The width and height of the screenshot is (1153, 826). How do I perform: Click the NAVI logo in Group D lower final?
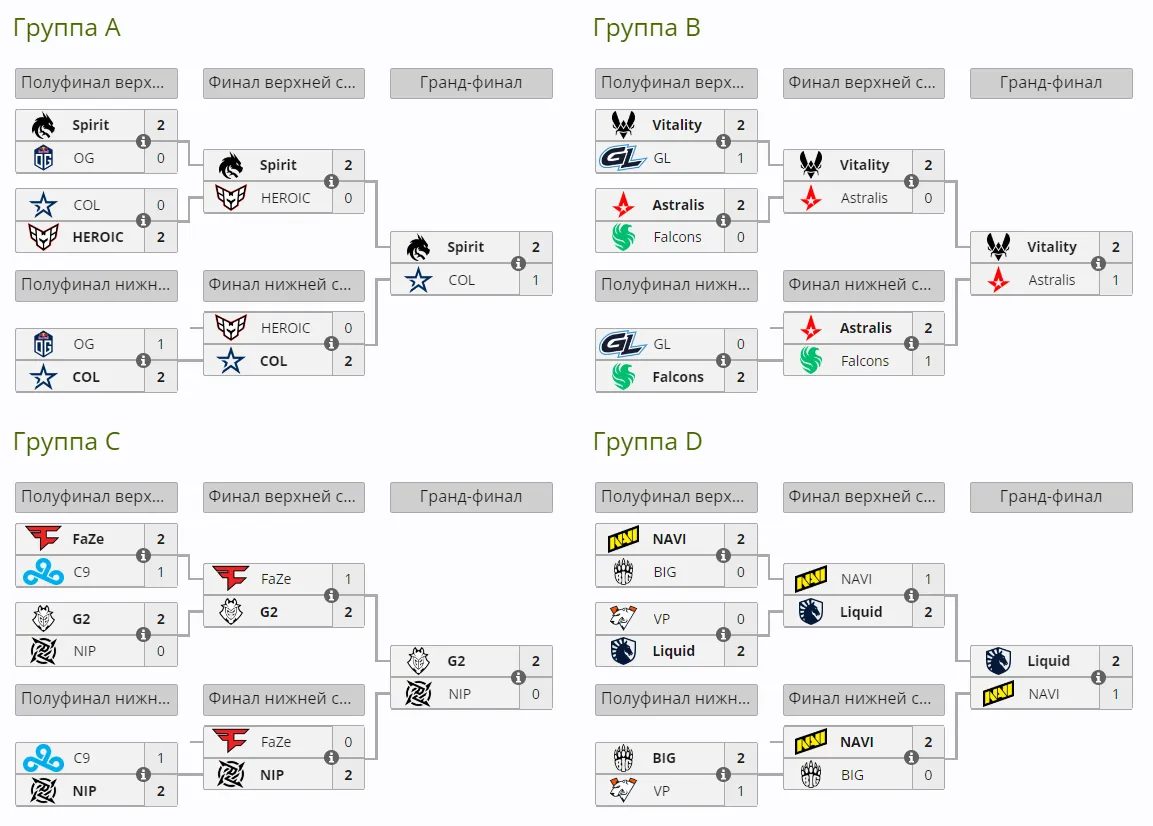tap(810, 741)
